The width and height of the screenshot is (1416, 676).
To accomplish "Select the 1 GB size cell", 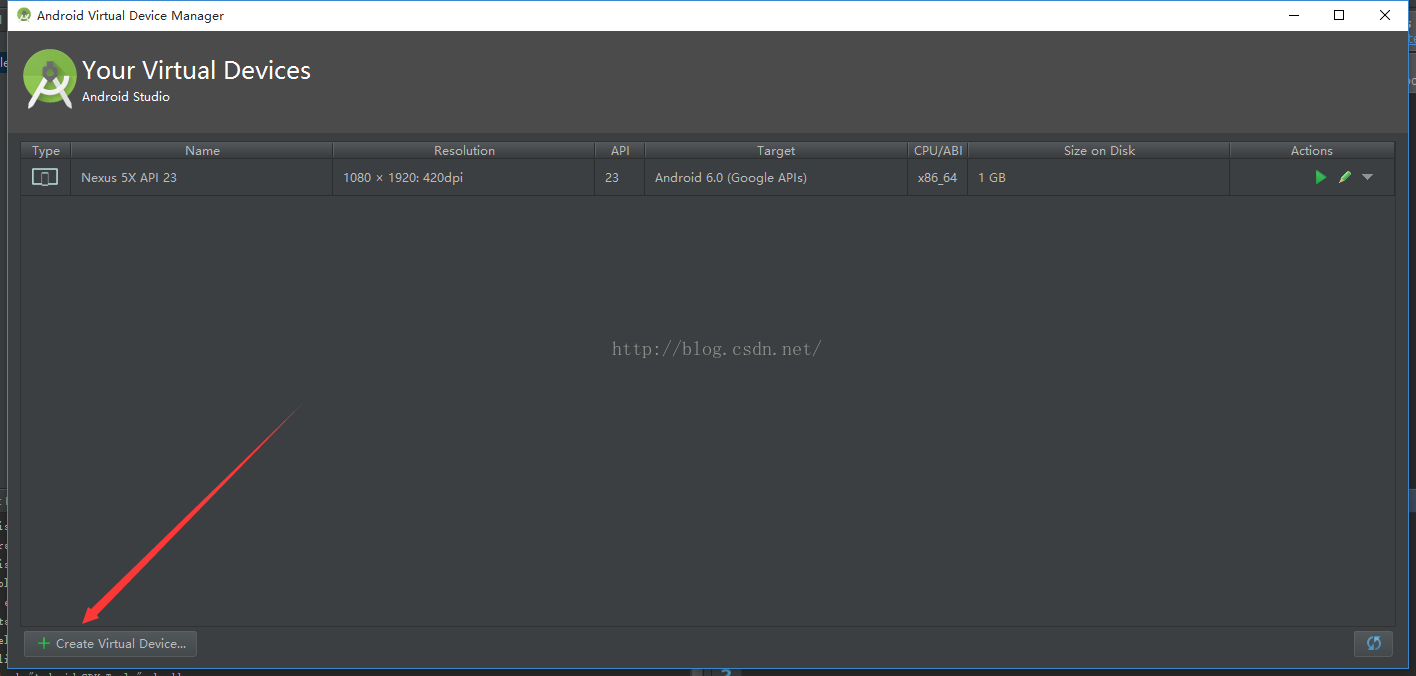I will [x=1099, y=177].
